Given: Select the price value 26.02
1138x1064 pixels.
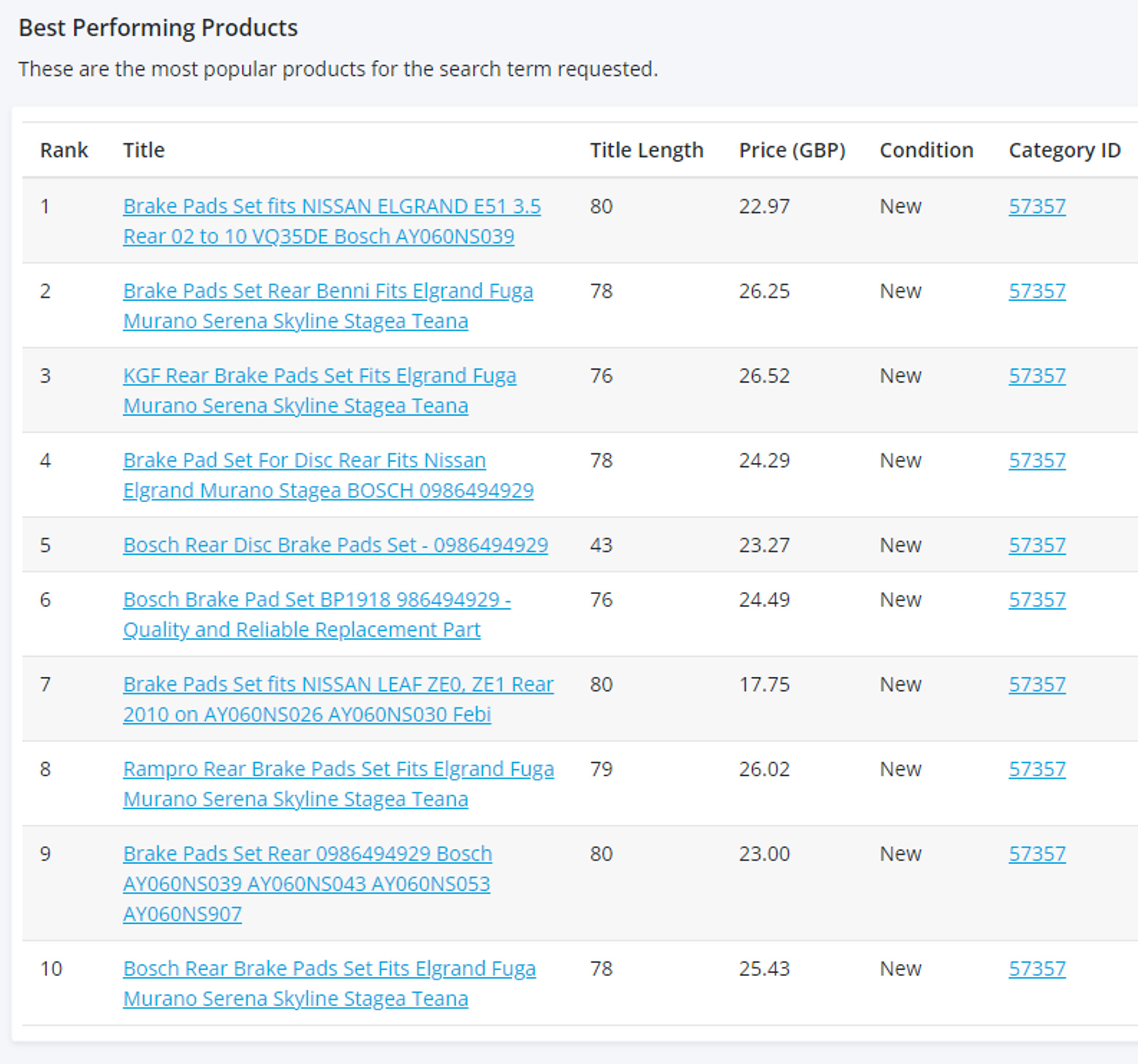Looking at the screenshot, I should tap(764, 769).
